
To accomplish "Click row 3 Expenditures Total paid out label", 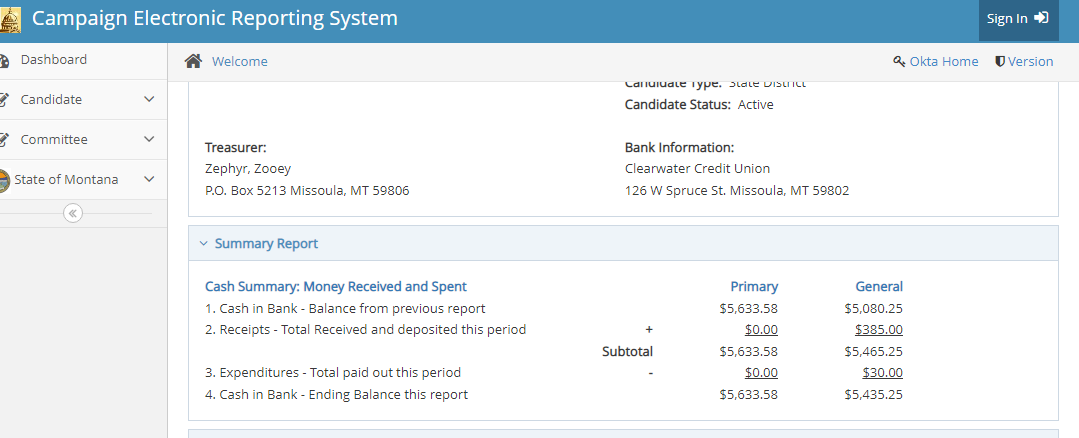I will pos(333,373).
